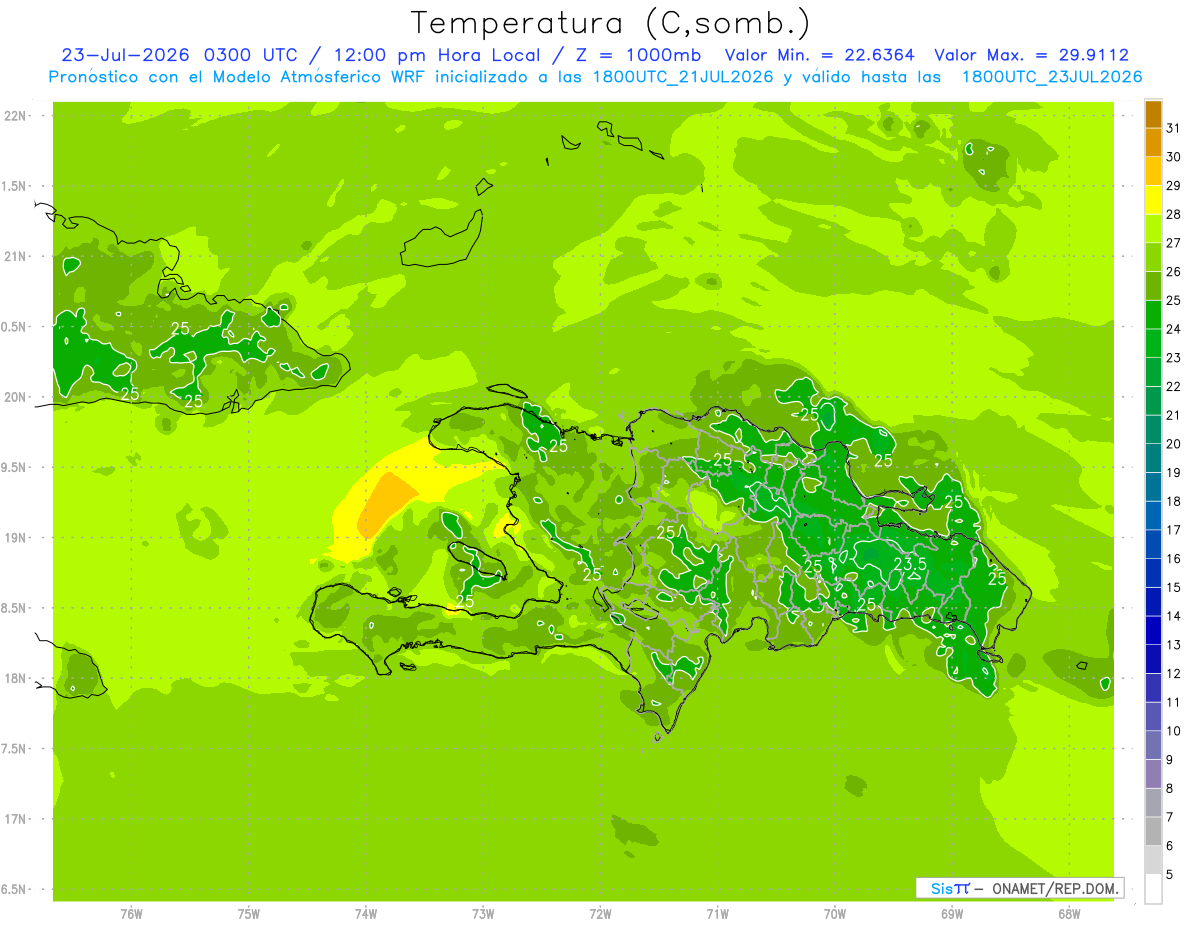Click the legend value 10
The height and width of the screenshot is (927, 1200).
pos(1173,731)
